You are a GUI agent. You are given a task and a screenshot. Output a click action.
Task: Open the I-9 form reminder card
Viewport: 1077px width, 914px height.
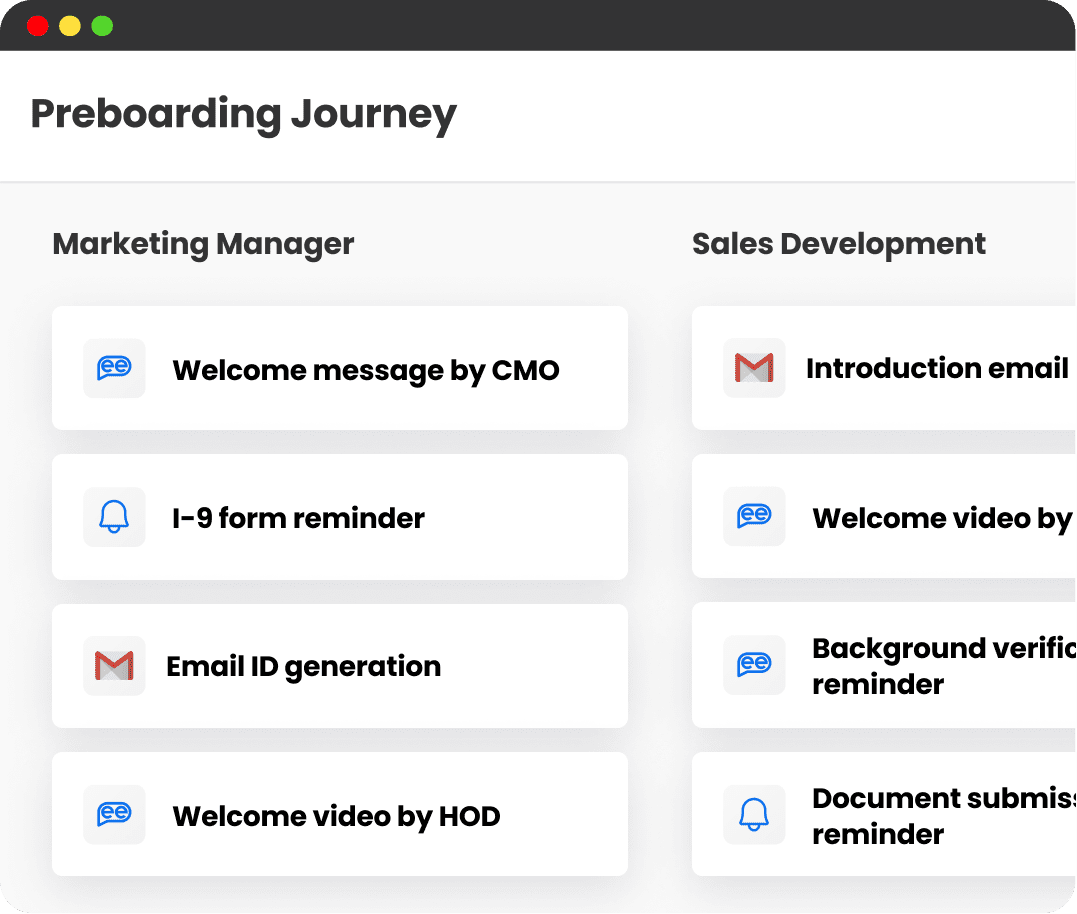(340, 517)
